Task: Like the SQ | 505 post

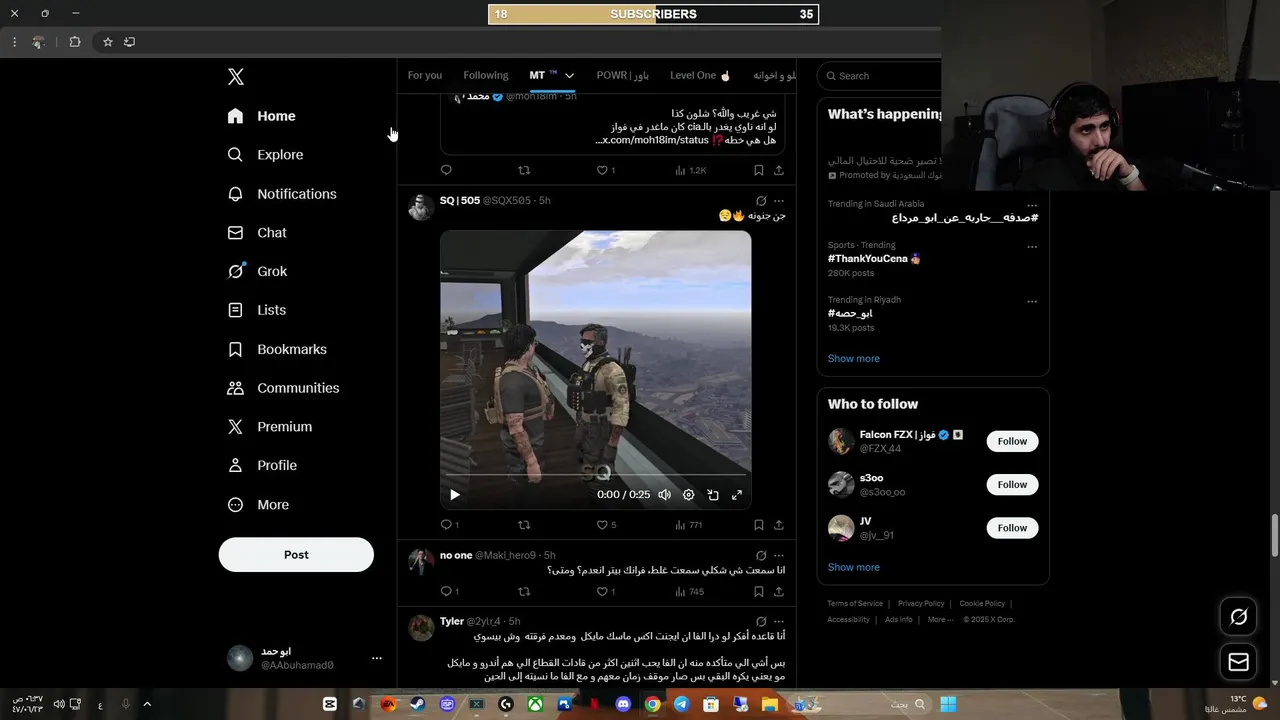Action: (602, 525)
